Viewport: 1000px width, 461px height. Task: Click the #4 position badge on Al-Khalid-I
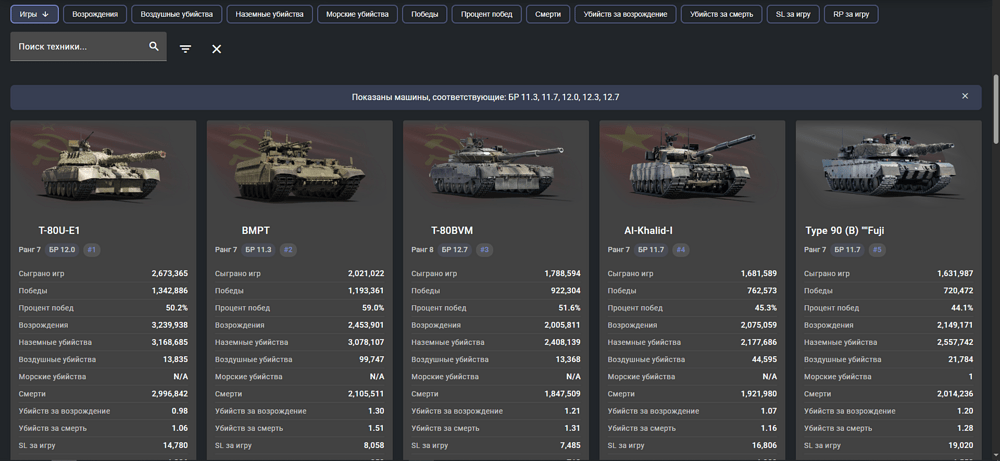[x=681, y=250]
